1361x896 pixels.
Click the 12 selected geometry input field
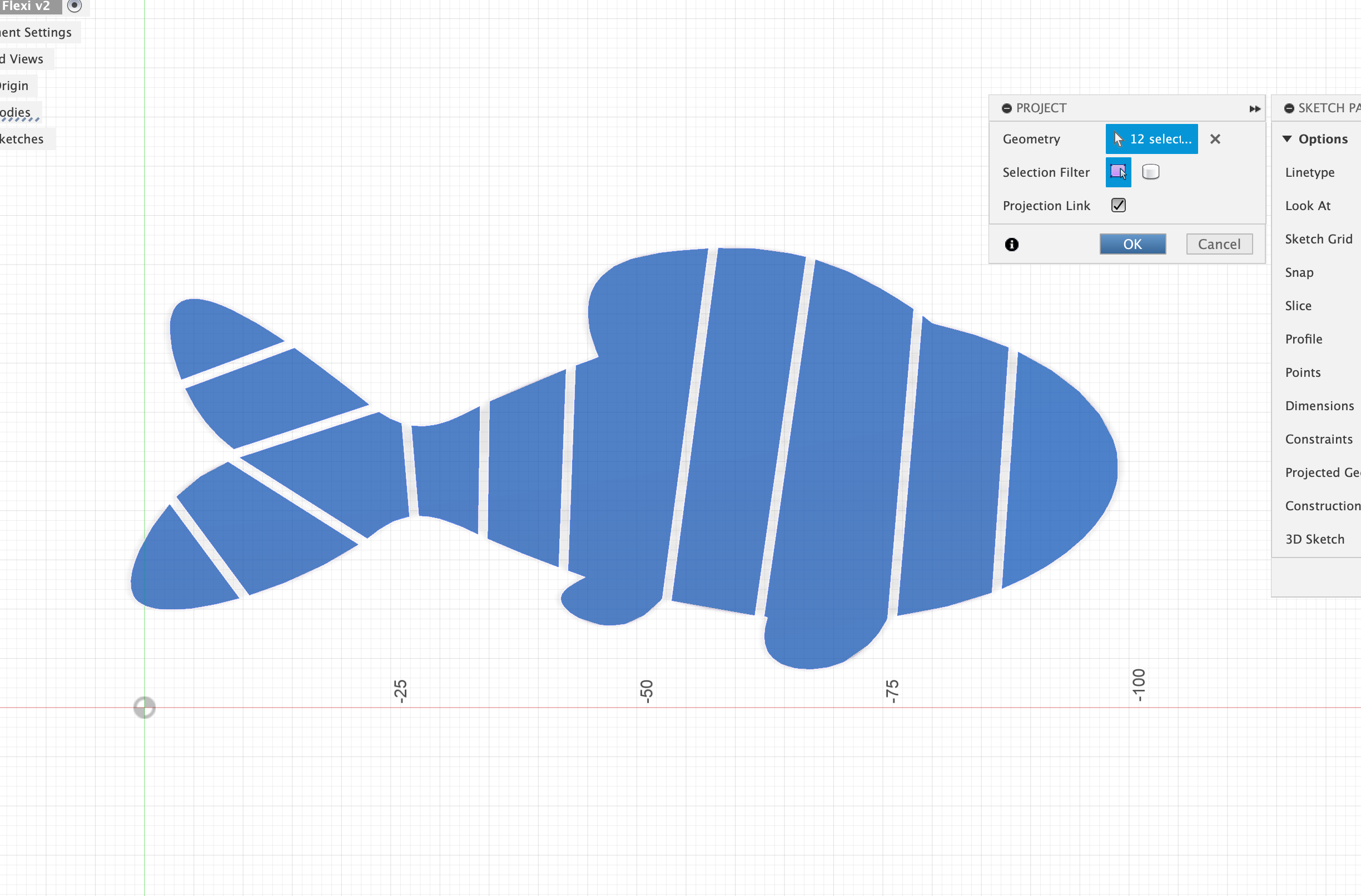[x=1151, y=138]
